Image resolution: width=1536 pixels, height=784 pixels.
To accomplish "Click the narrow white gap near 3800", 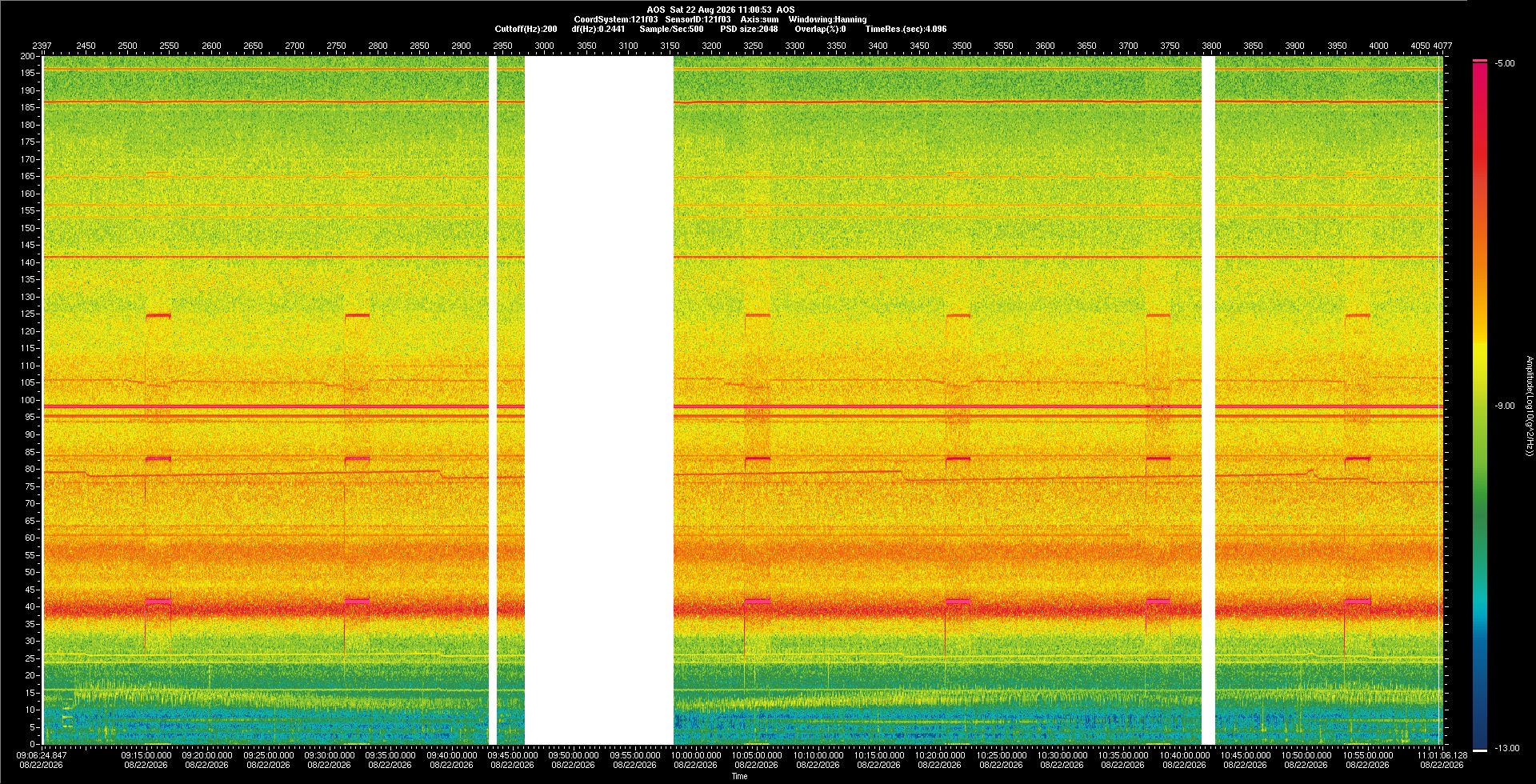I will (1208, 400).
